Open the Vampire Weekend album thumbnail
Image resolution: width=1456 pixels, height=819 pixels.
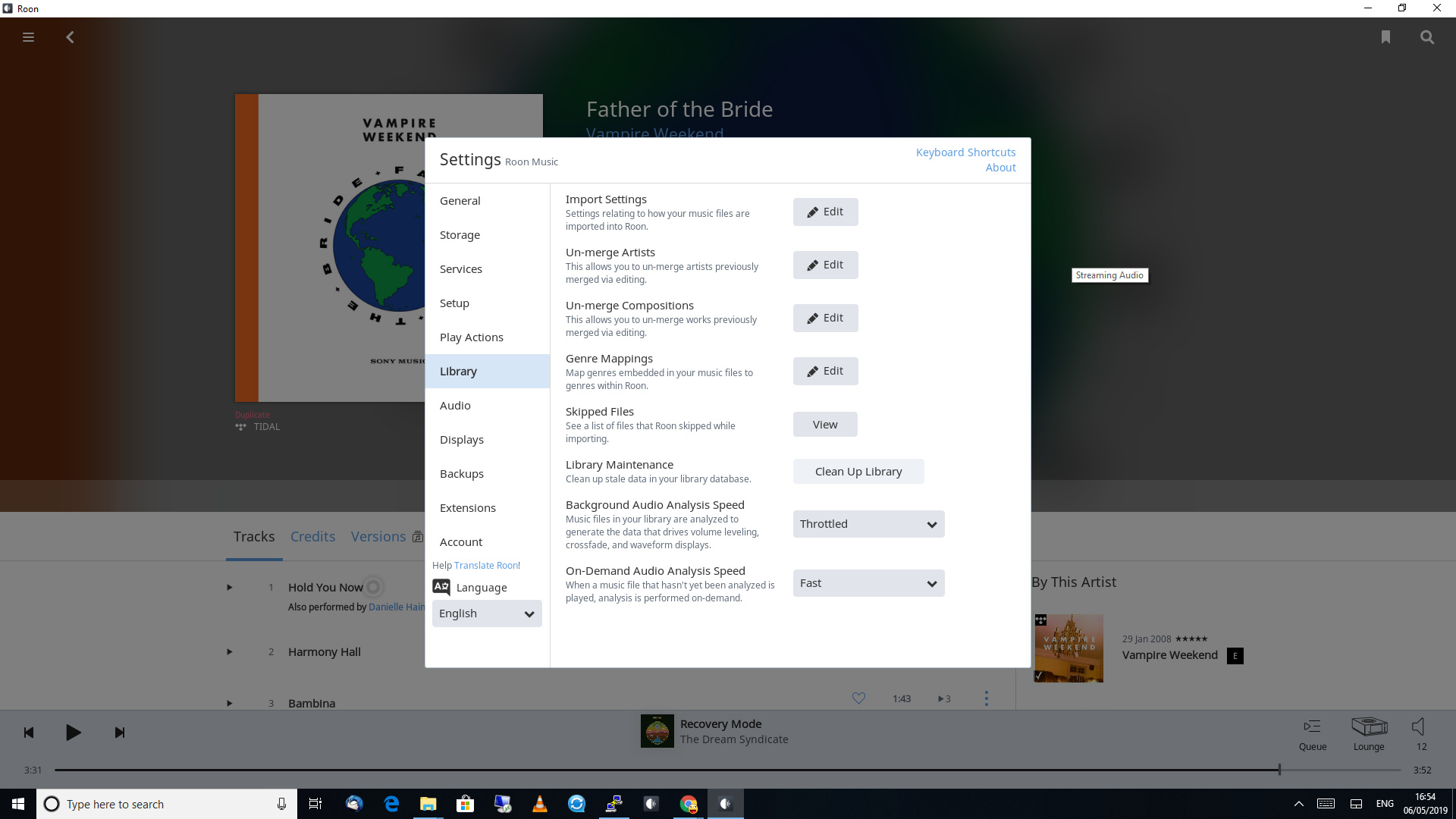(x=1068, y=648)
